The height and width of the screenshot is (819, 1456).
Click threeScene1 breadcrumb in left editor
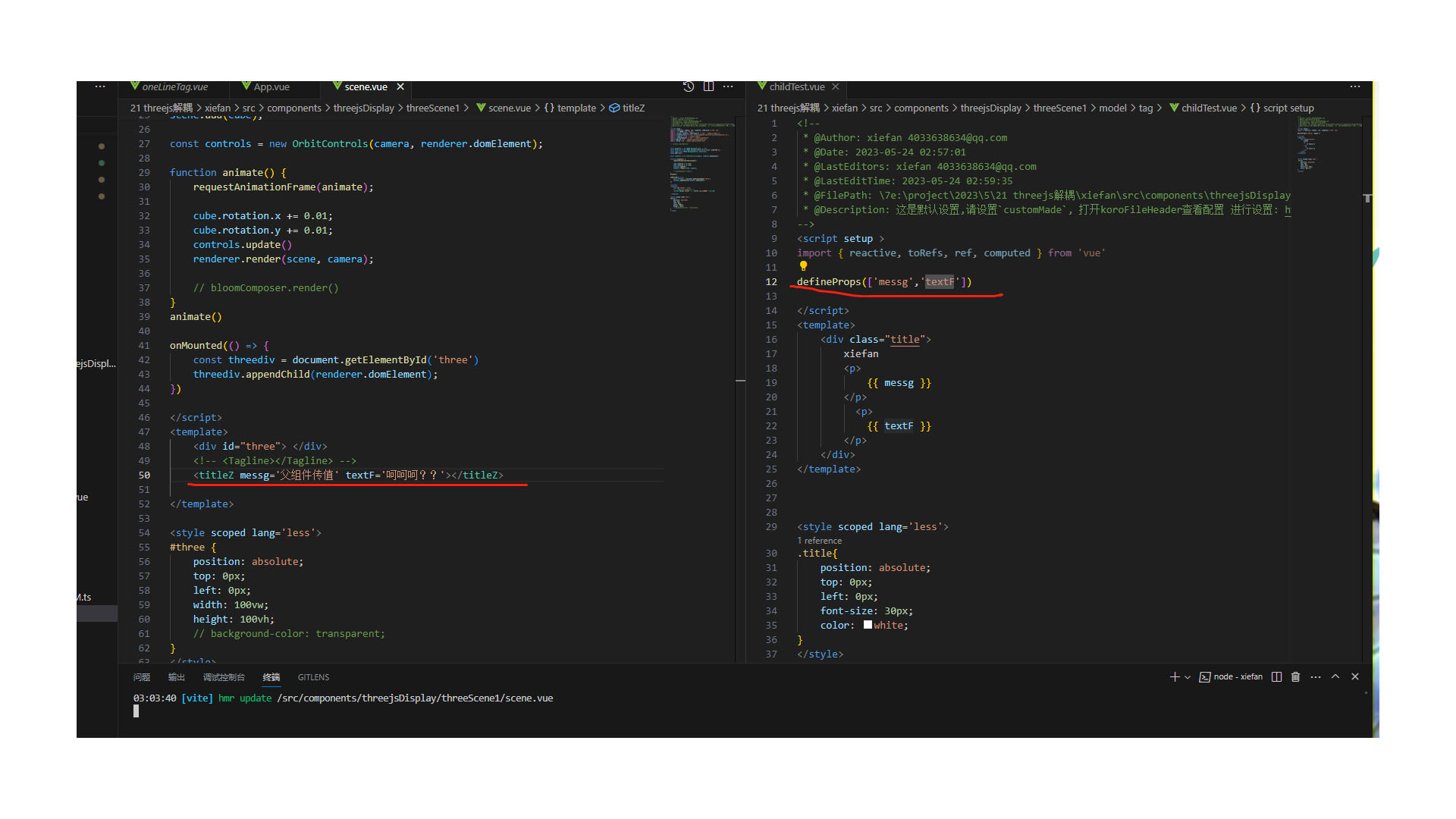(x=433, y=108)
